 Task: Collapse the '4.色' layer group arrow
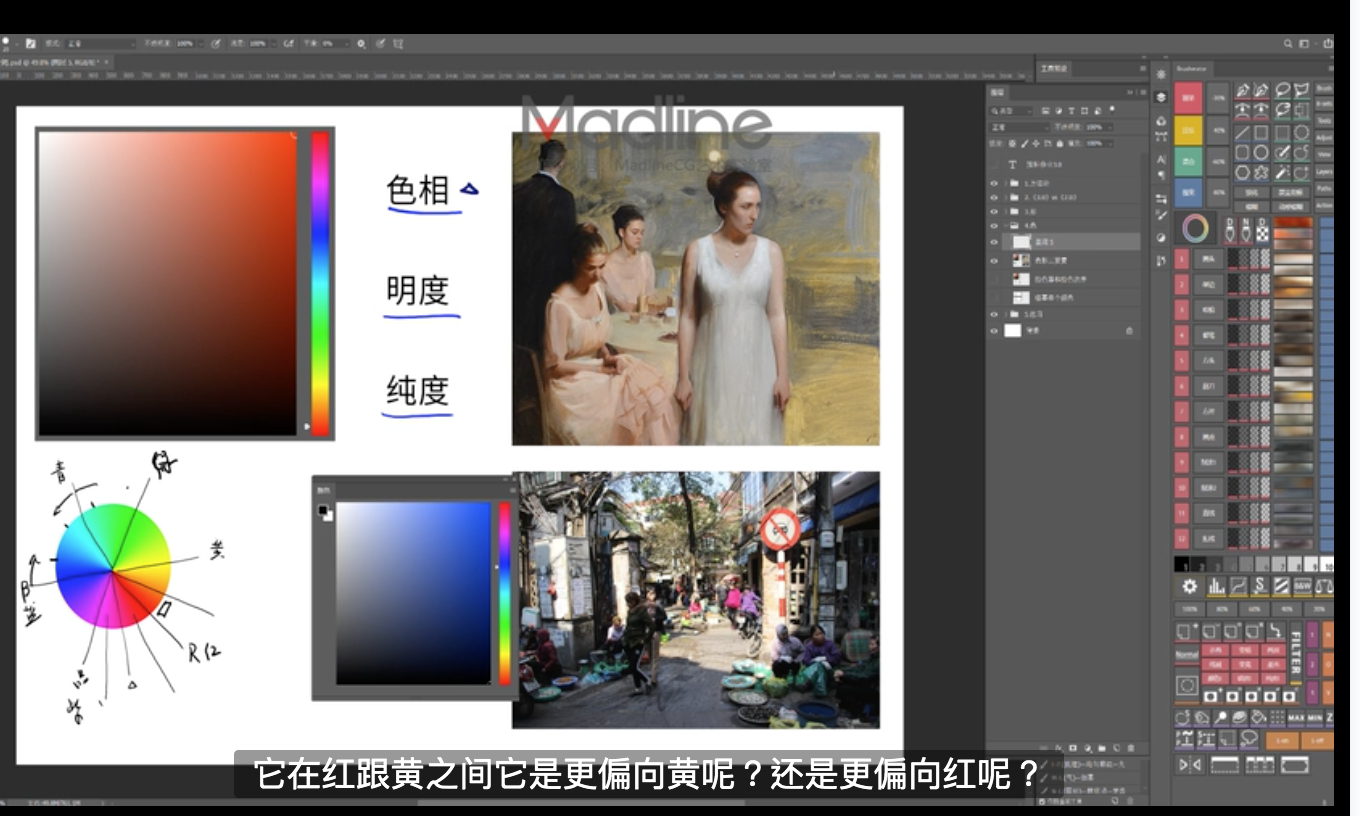pos(1006,226)
